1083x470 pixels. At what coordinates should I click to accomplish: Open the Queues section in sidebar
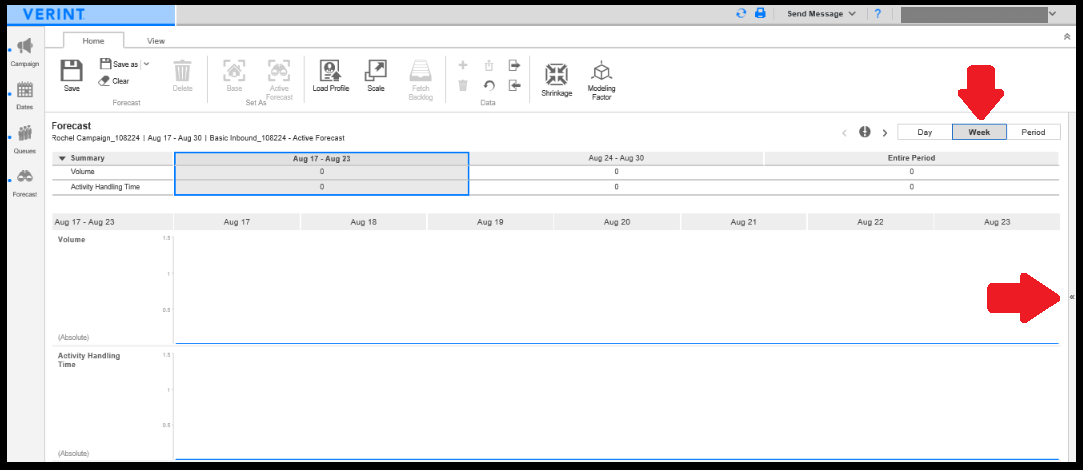coord(25,139)
